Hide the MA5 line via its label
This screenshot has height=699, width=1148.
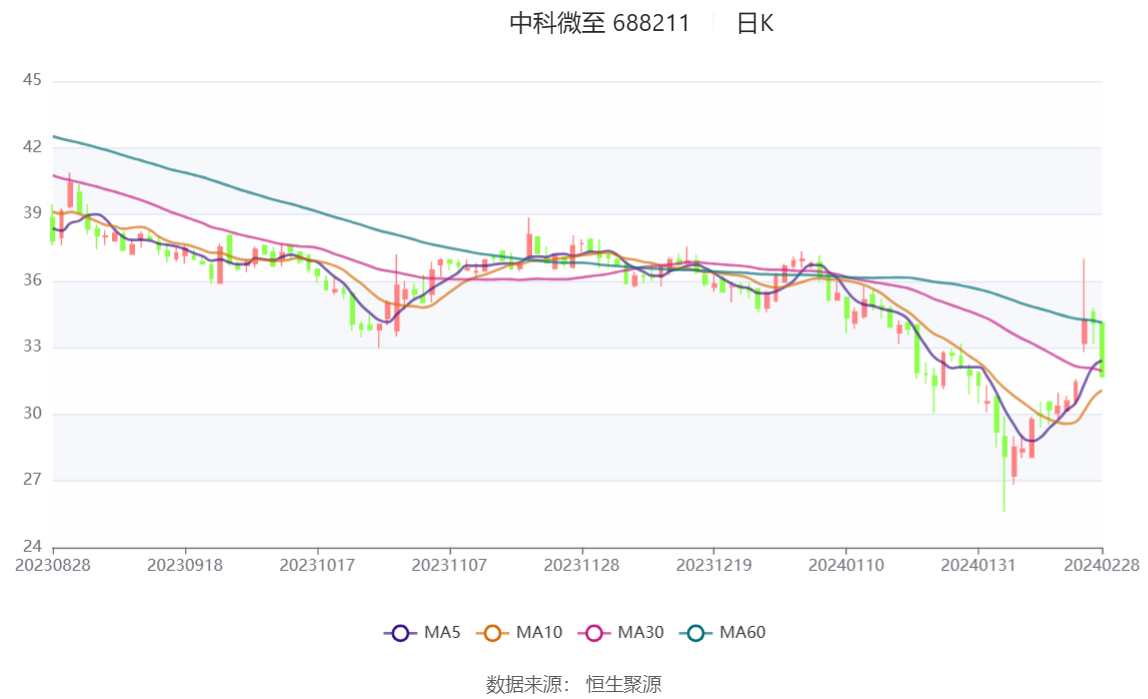(441, 632)
